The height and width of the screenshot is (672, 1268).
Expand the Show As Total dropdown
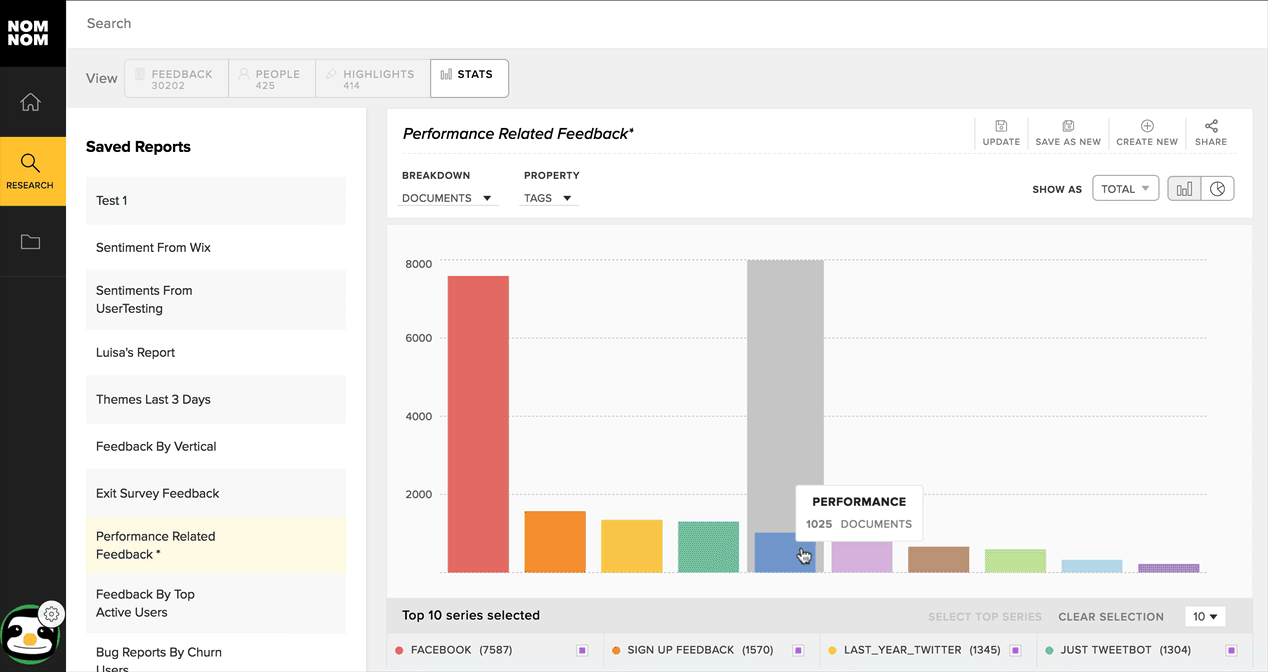click(x=1125, y=189)
